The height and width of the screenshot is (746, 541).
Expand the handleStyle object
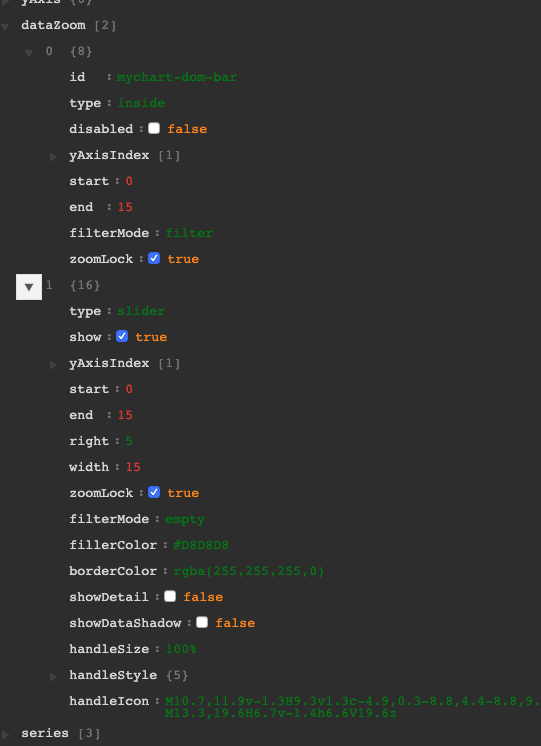click(x=54, y=676)
